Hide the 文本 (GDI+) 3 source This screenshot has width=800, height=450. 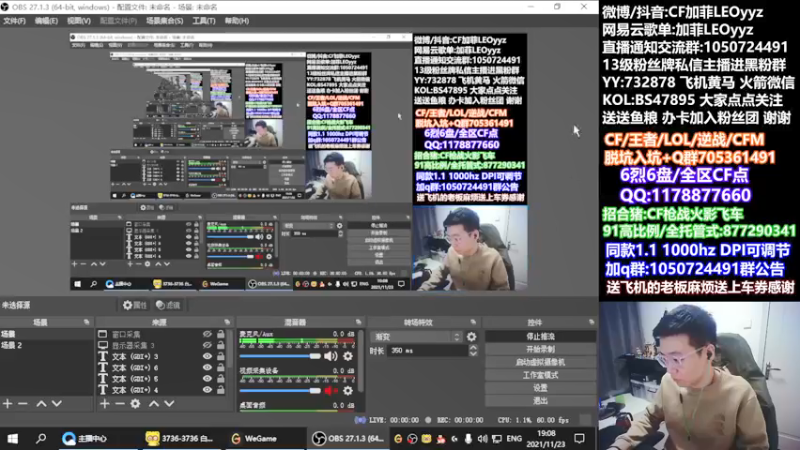coord(207,356)
